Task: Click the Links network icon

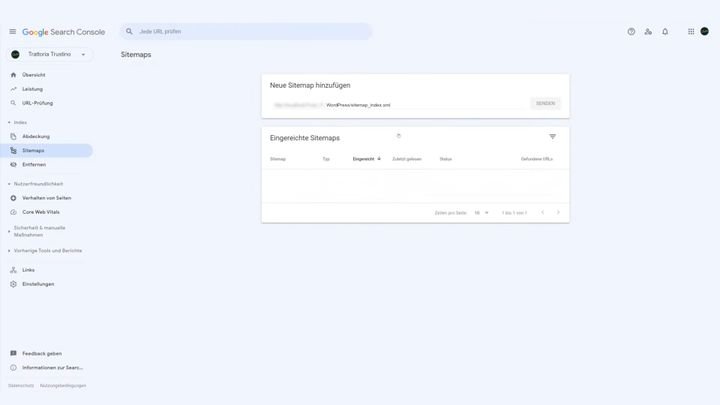Action: point(13,270)
